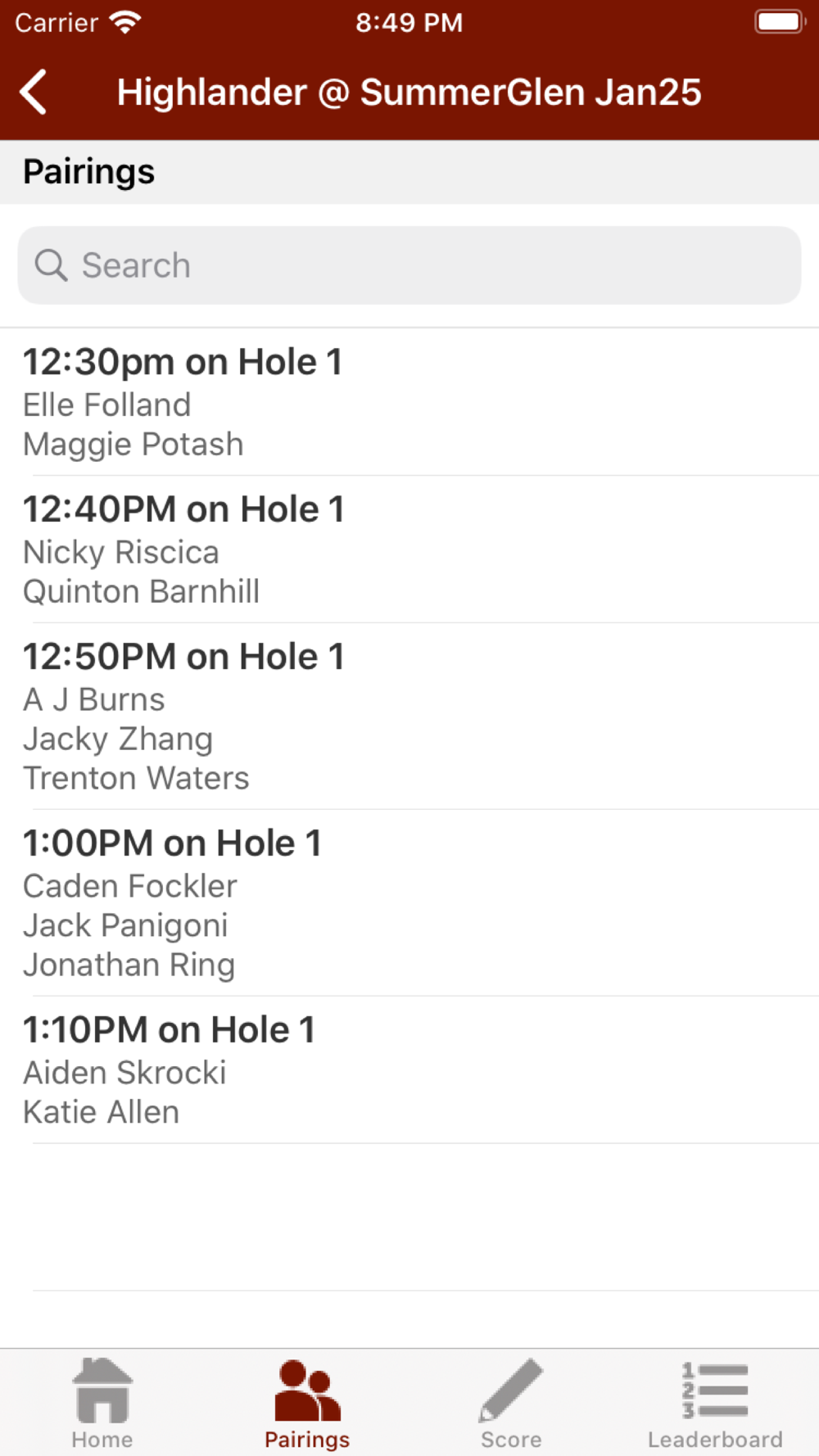Screen dimensions: 819x1456
Task: Open the Home tab icon
Action: coord(102,1391)
